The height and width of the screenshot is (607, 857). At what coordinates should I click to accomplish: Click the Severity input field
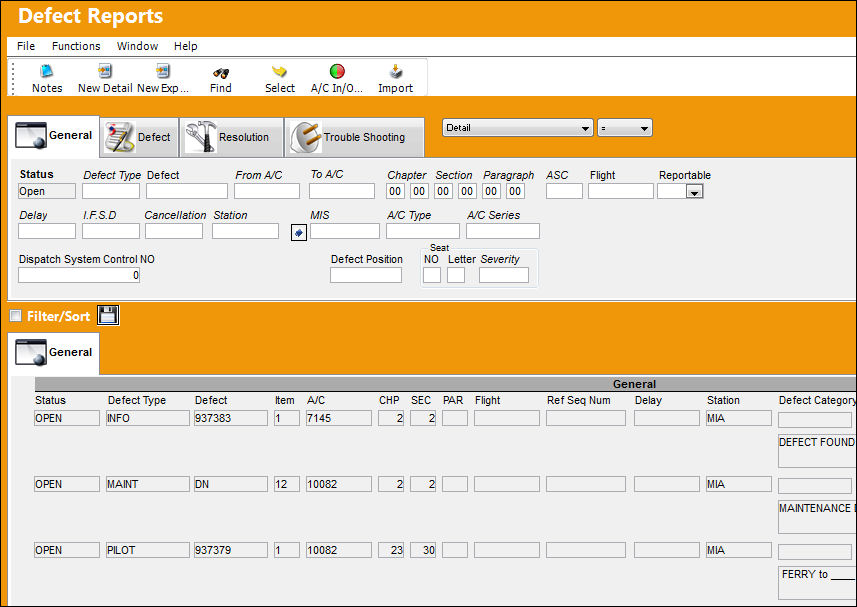tap(503, 275)
